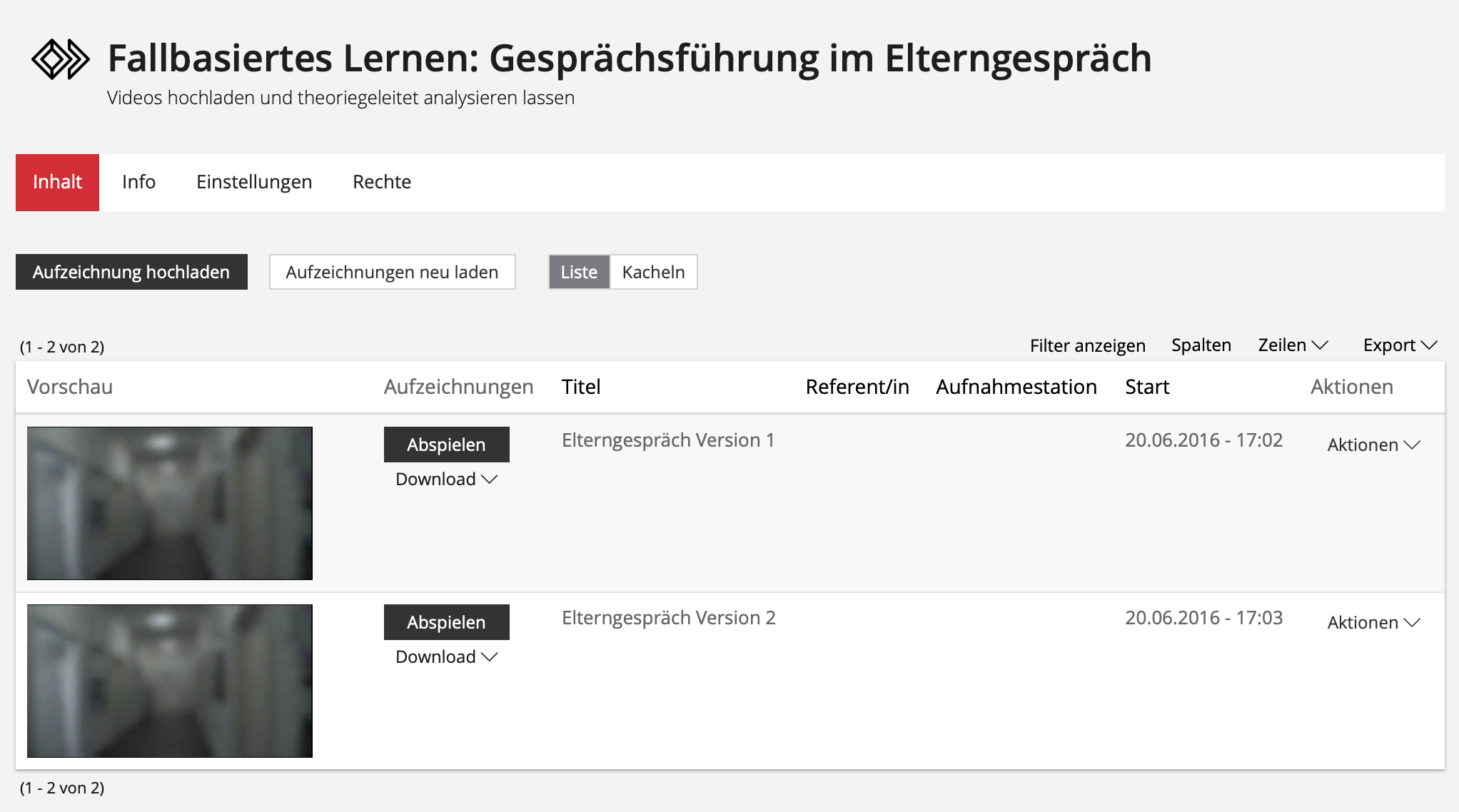Image resolution: width=1459 pixels, height=812 pixels.
Task: Play Elterngespräch Version 2 recording
Action: [x=446, y=622]
